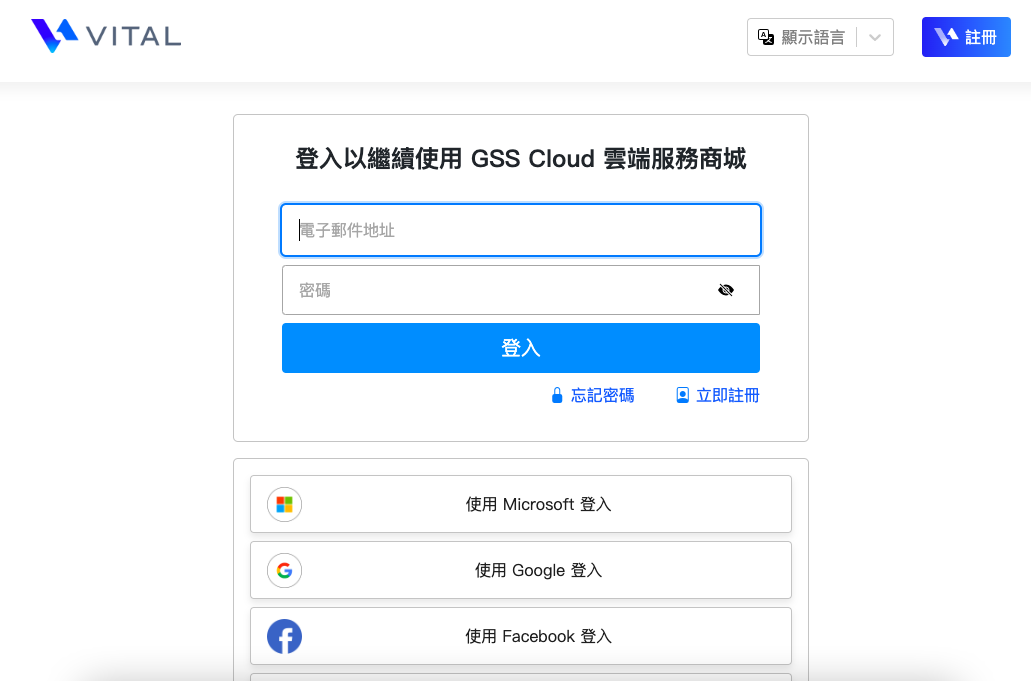Focus the 電子郵件地址 email field
1031x681 pixels.
(520, 230)
